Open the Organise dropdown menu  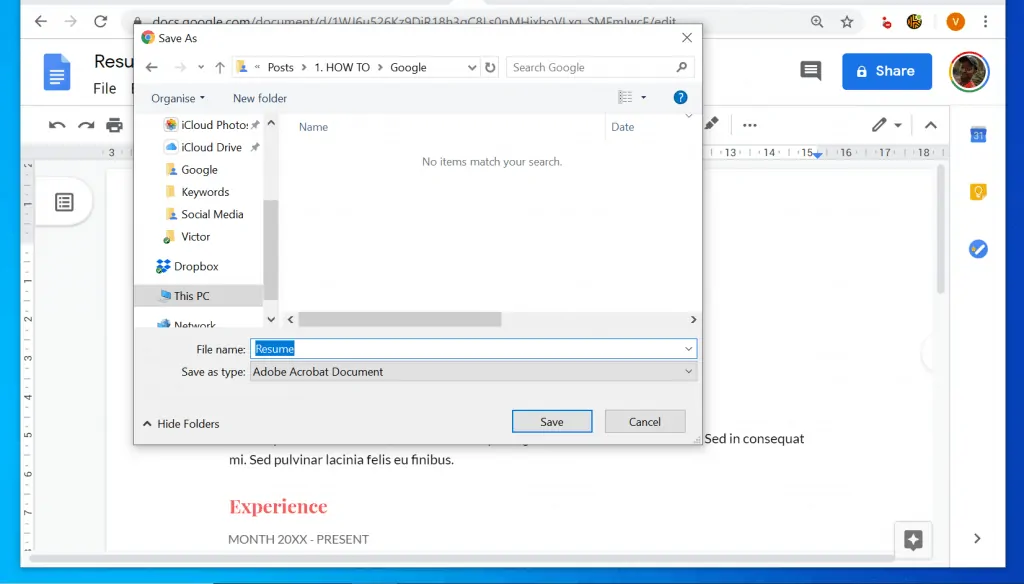coord(177,98)
